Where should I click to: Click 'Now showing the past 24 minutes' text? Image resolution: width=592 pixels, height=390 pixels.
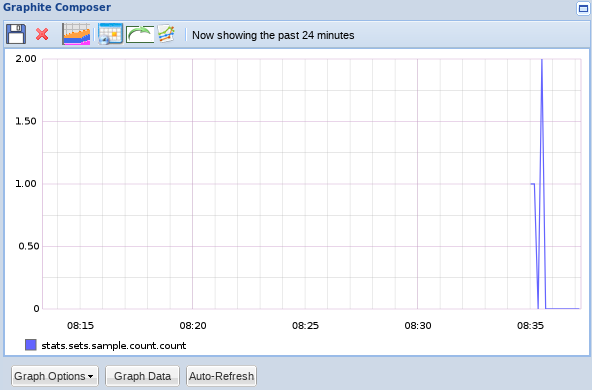(x=273, y=35)
